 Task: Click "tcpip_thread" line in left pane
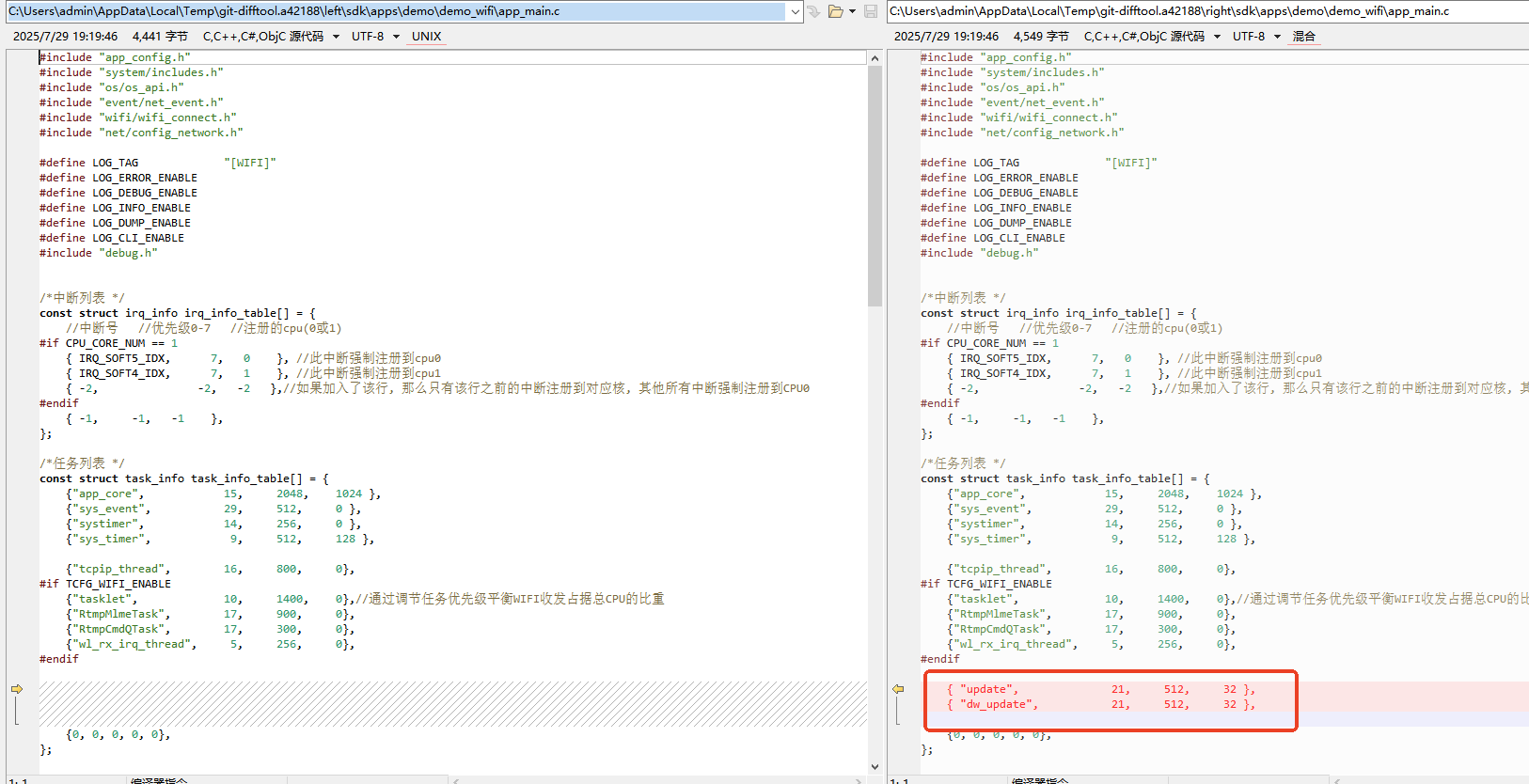point(210,569)
